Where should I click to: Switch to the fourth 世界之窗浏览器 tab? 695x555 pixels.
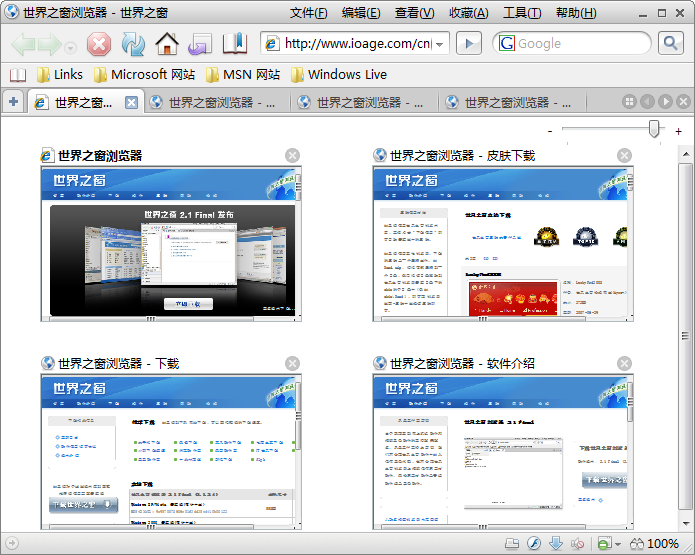(514, 103)
